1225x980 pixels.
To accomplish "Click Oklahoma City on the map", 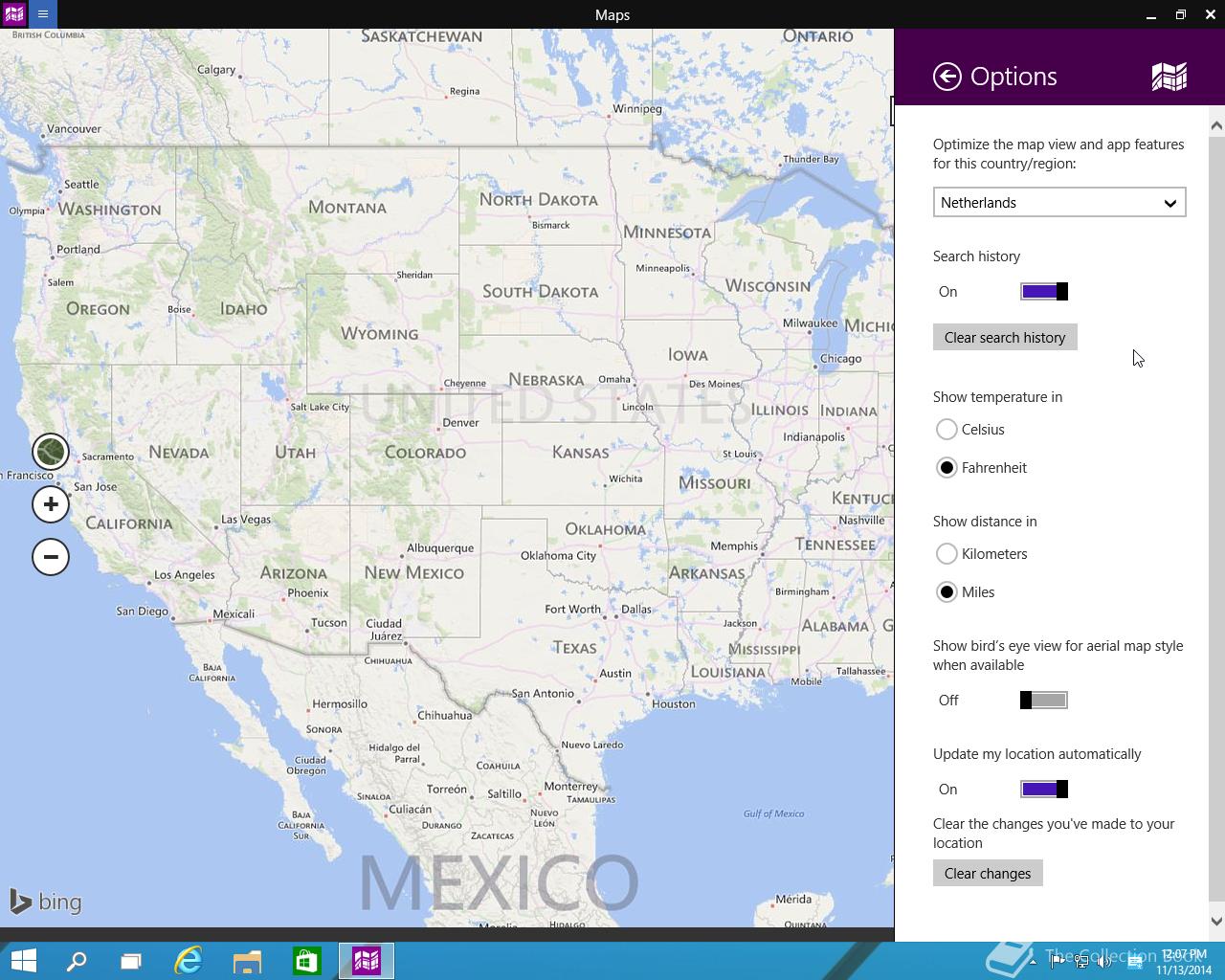I will [558, 555].
